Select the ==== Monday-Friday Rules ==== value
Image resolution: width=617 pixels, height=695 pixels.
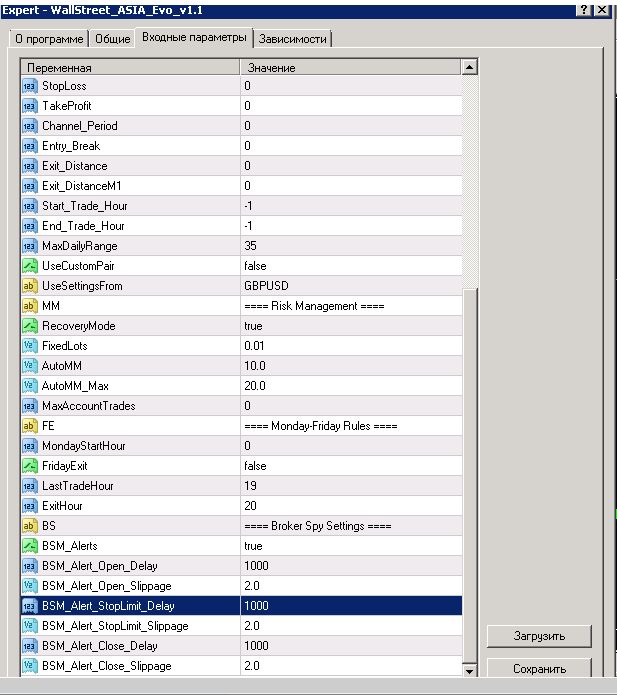(320, 426)
